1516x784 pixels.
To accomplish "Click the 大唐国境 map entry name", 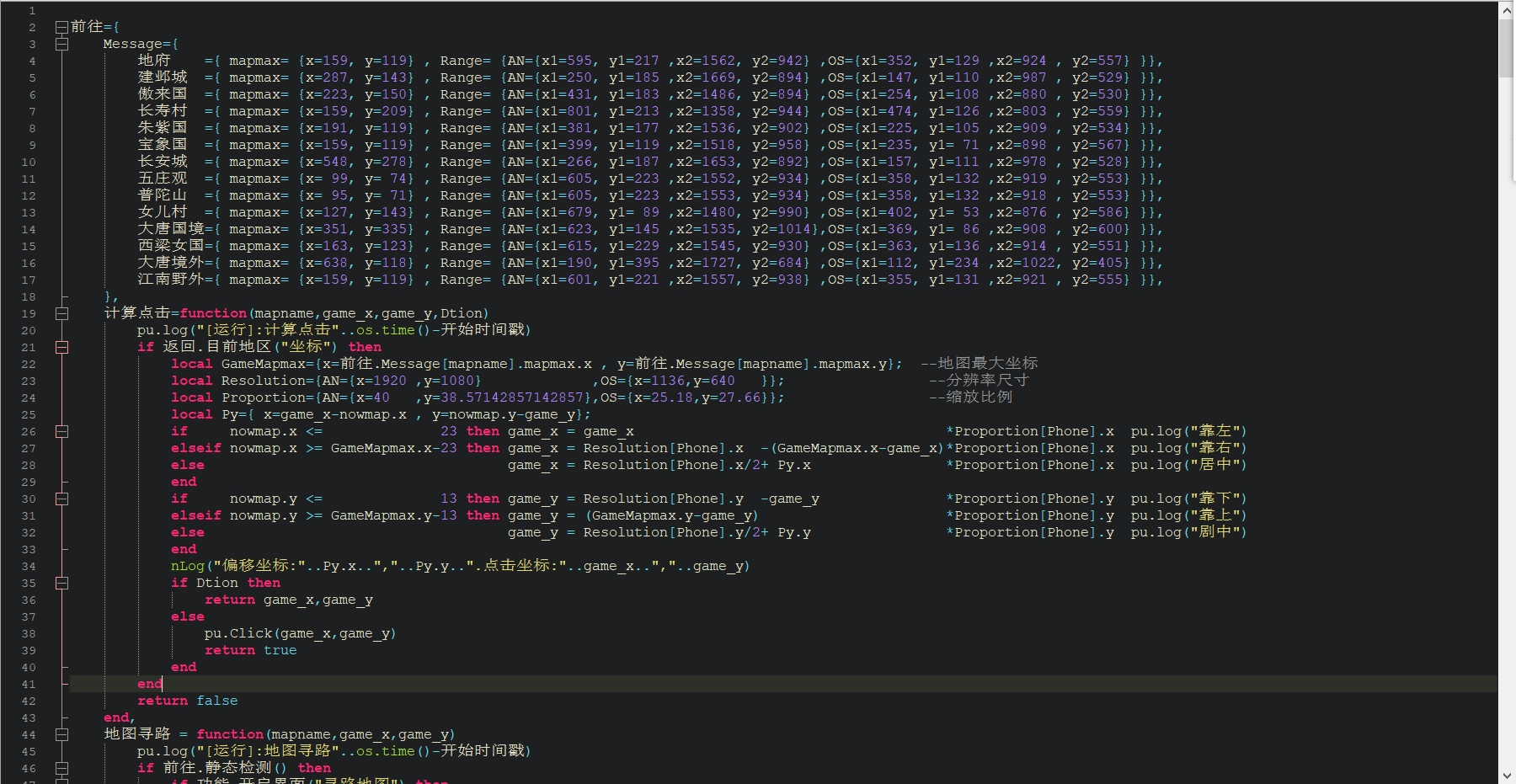I will [x=171, y=229].
